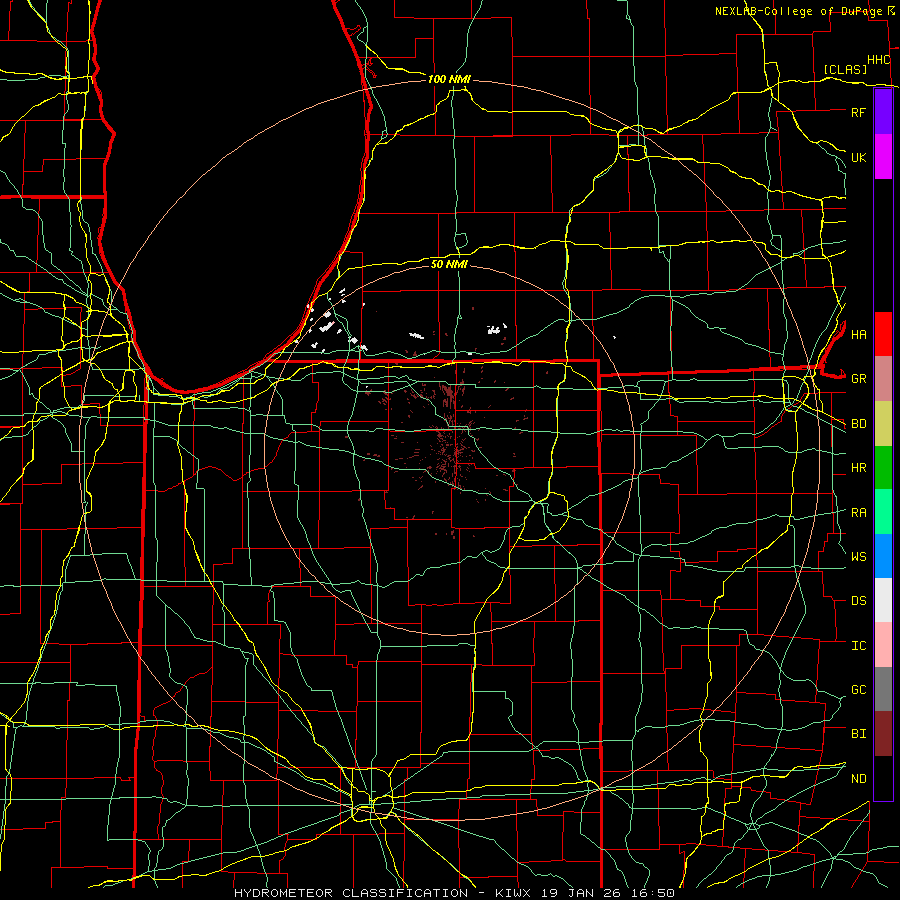Click the BI dark red legend swatch
This screenshot has height=900, width=900.
tap(883, 734)
